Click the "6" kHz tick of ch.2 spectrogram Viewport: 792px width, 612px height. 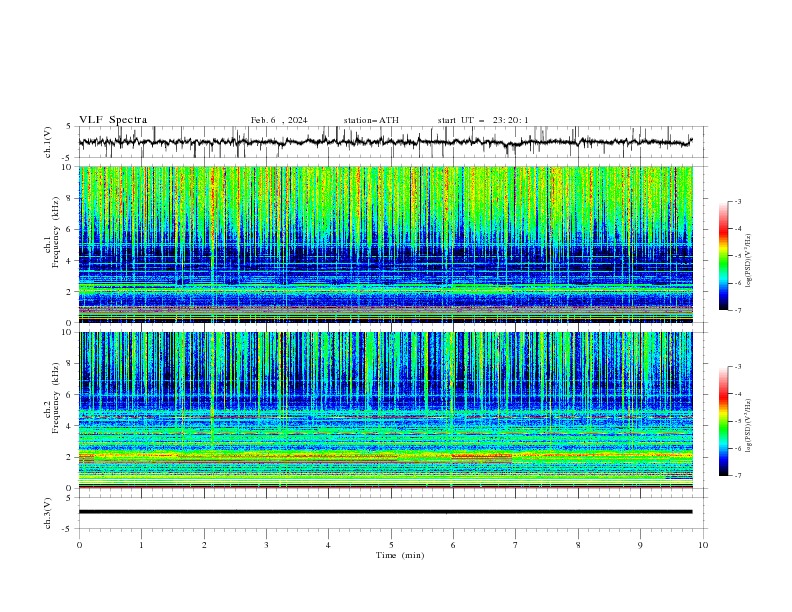[x=70, y=395]
